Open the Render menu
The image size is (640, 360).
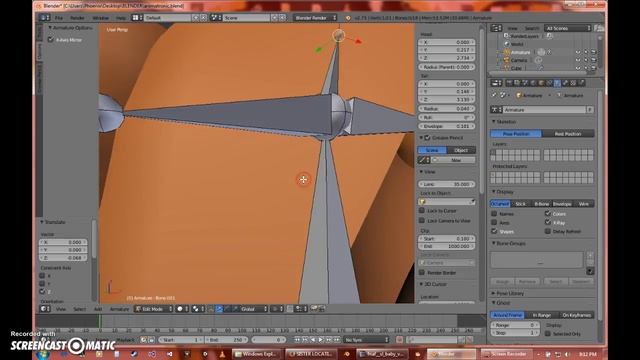click(77, 18)
